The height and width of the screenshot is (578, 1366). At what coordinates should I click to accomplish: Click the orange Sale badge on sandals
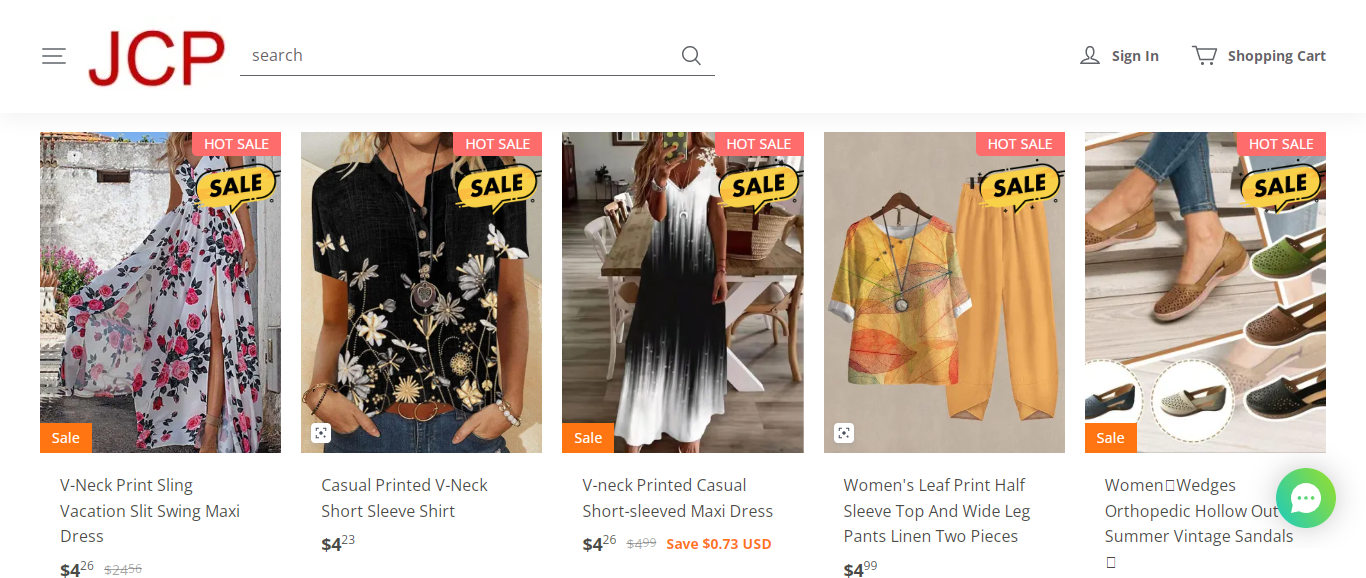click(1110, 438)
